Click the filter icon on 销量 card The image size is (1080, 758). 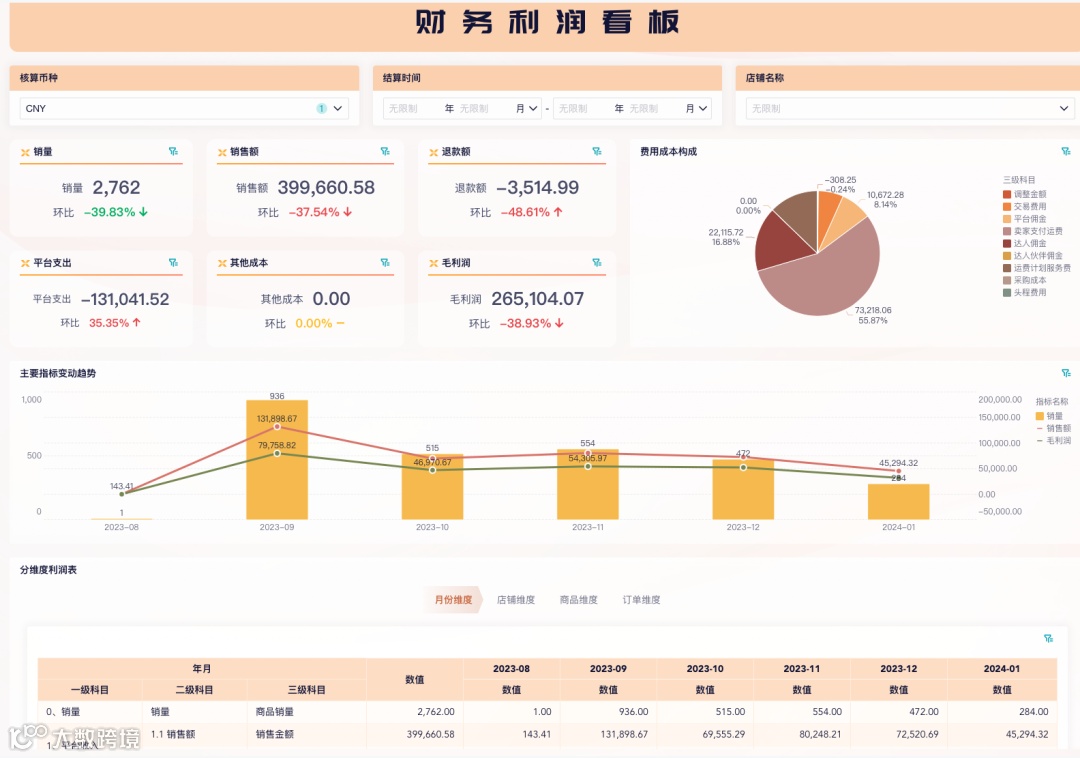(175, 152)
